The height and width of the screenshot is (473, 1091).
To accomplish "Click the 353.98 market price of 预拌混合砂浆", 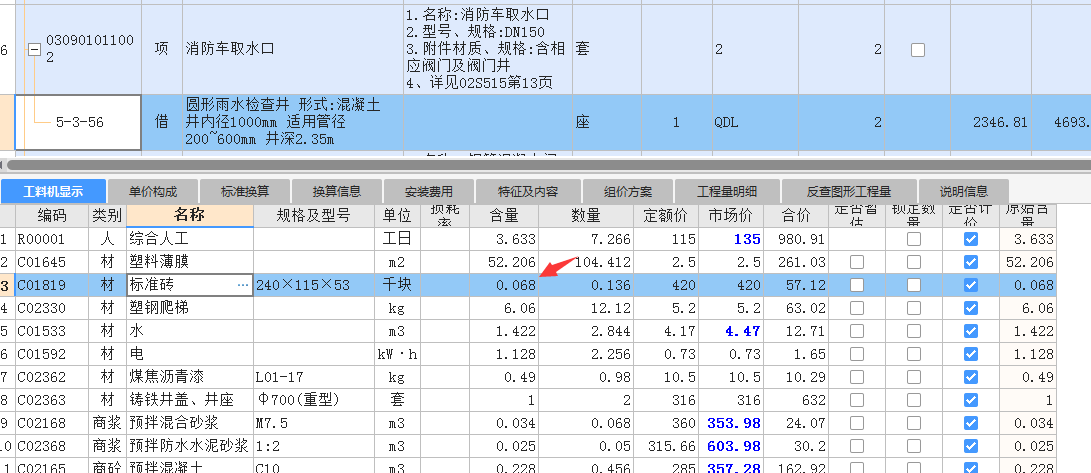I will pos(731,422).
